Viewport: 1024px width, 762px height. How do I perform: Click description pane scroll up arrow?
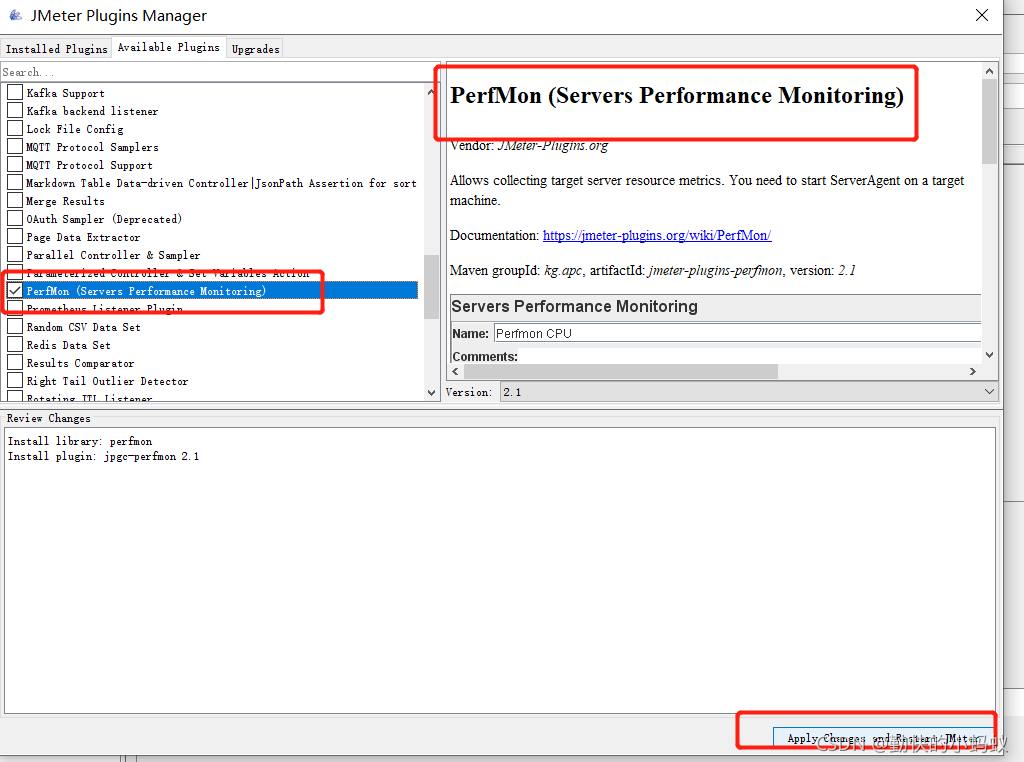pyautogui.click(x=989, y=71)
